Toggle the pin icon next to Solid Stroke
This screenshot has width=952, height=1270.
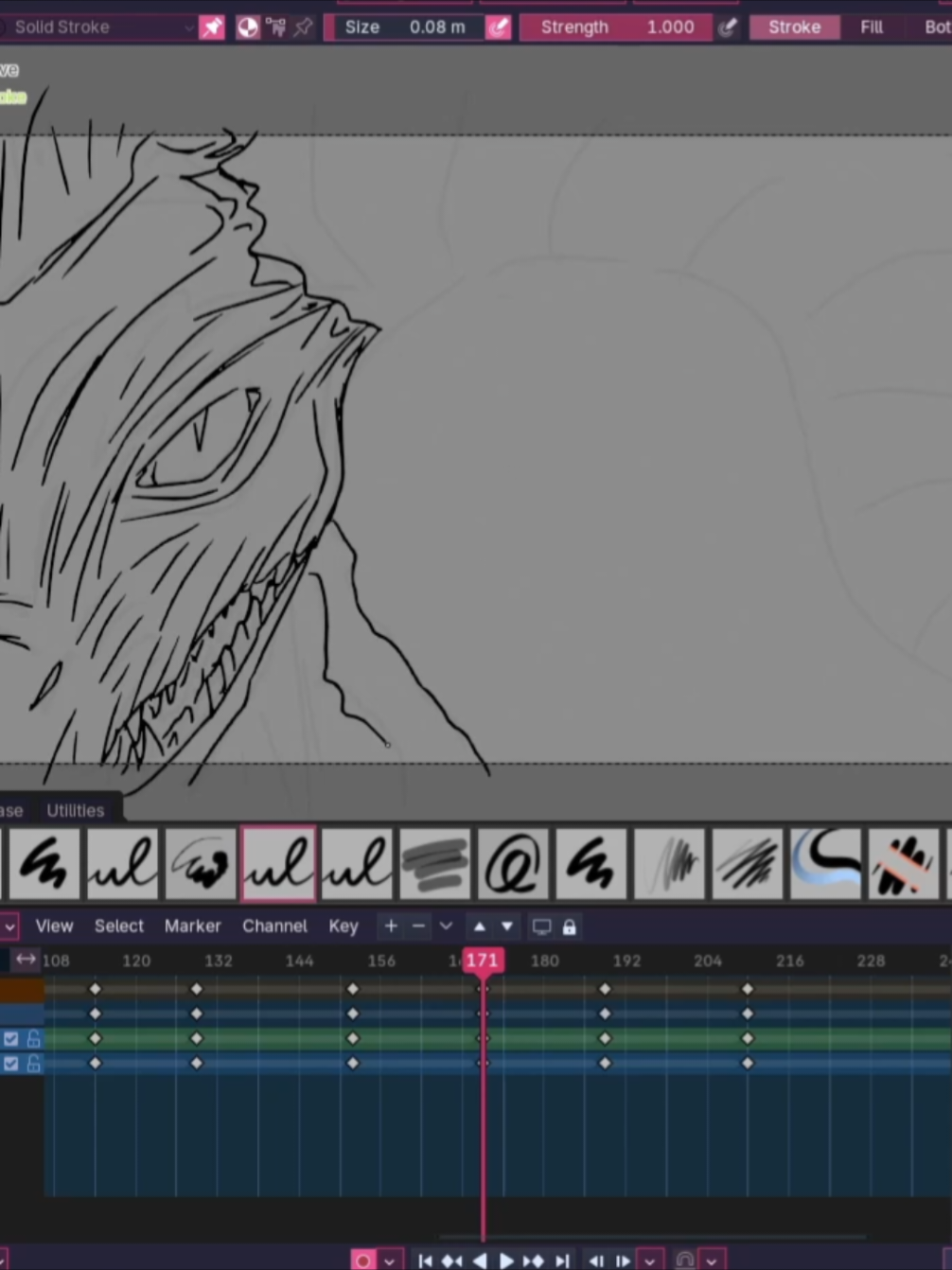click(x=212, y=27)
